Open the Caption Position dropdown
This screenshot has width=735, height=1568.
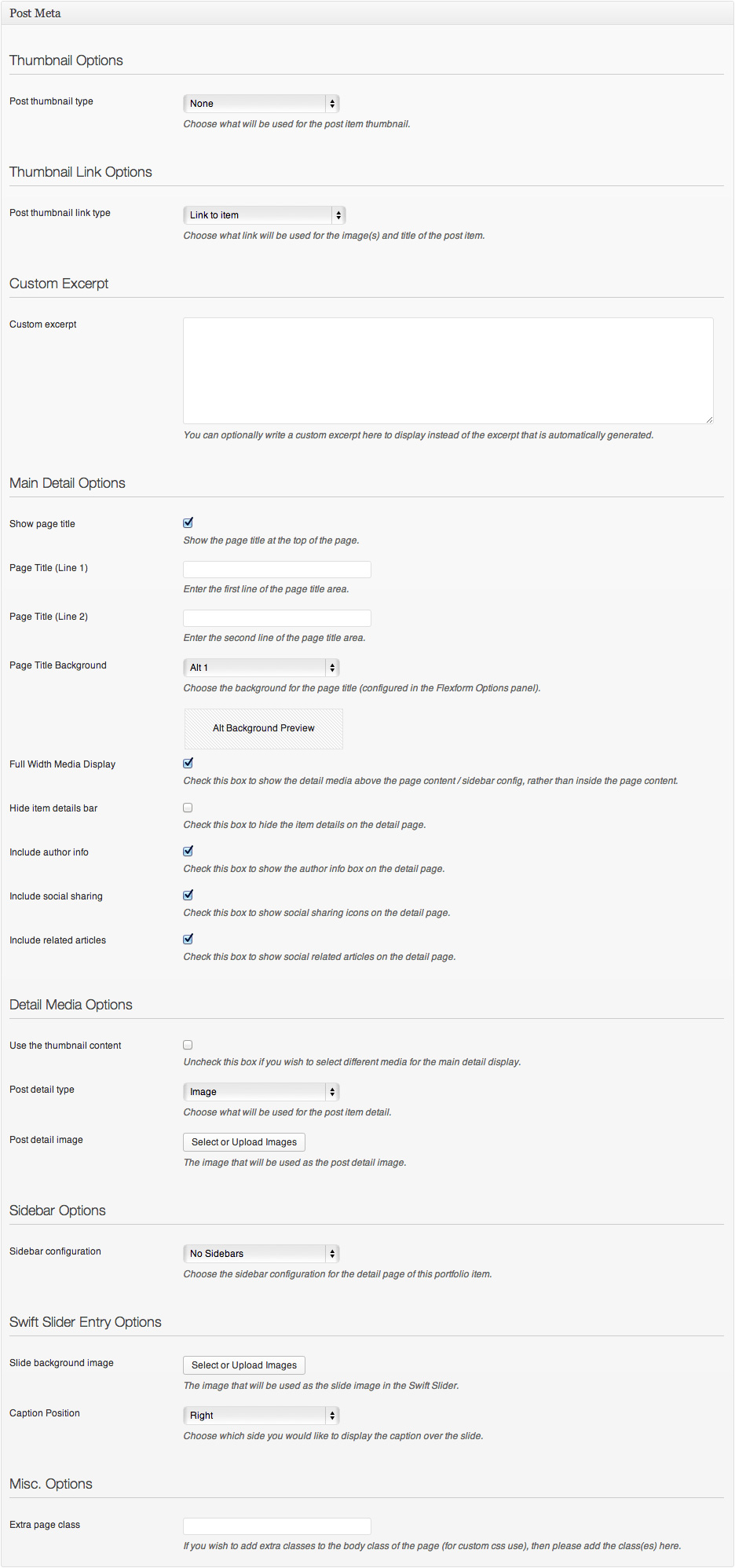tap(261, 1416)
